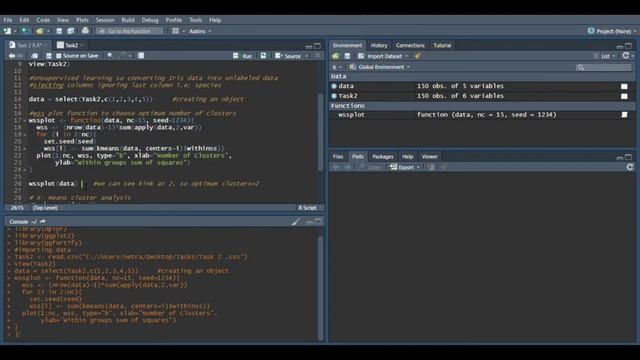Screen dimensions: 640x360
Task: Click the Load workspace icon in Environment
Action: (336, 56)
